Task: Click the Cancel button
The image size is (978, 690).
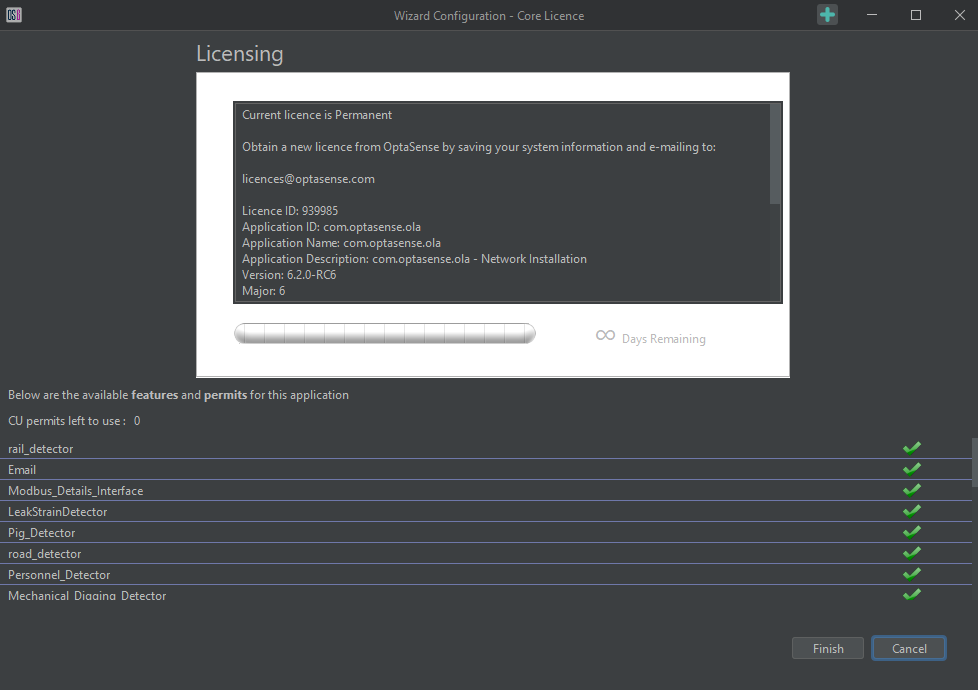Action: pos(908,647)
